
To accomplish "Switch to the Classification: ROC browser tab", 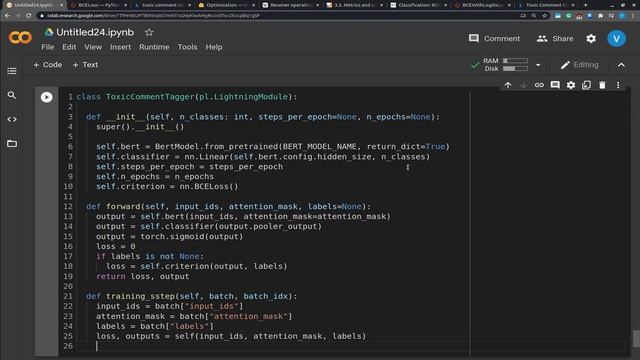I will (419, 5).
